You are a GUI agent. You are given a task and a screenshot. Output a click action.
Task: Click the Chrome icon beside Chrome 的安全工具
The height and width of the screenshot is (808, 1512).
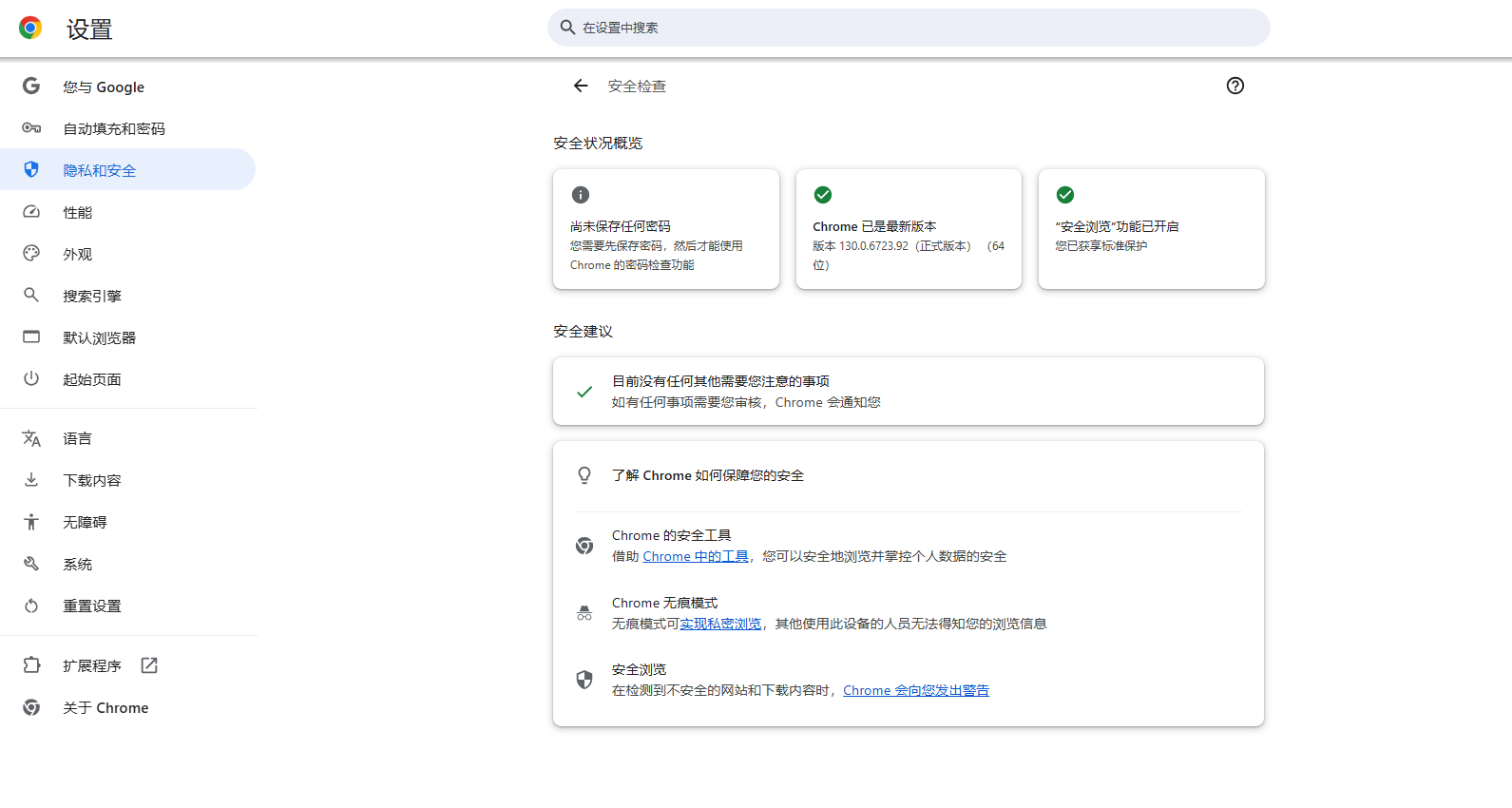(x=584, y=546)
